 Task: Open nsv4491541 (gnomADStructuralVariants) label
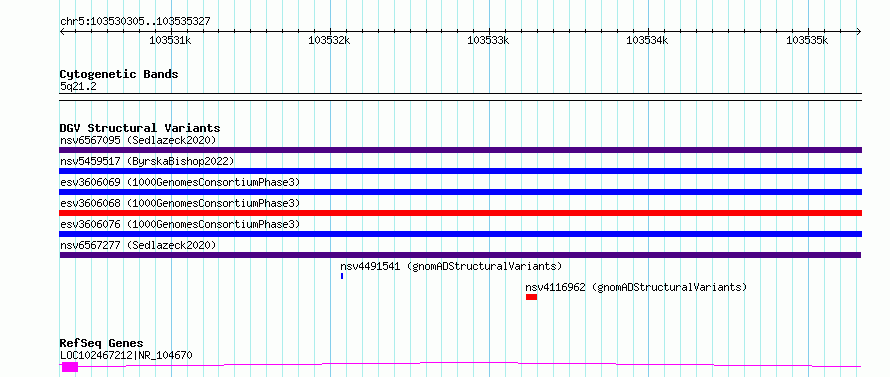tap(451, 266)
